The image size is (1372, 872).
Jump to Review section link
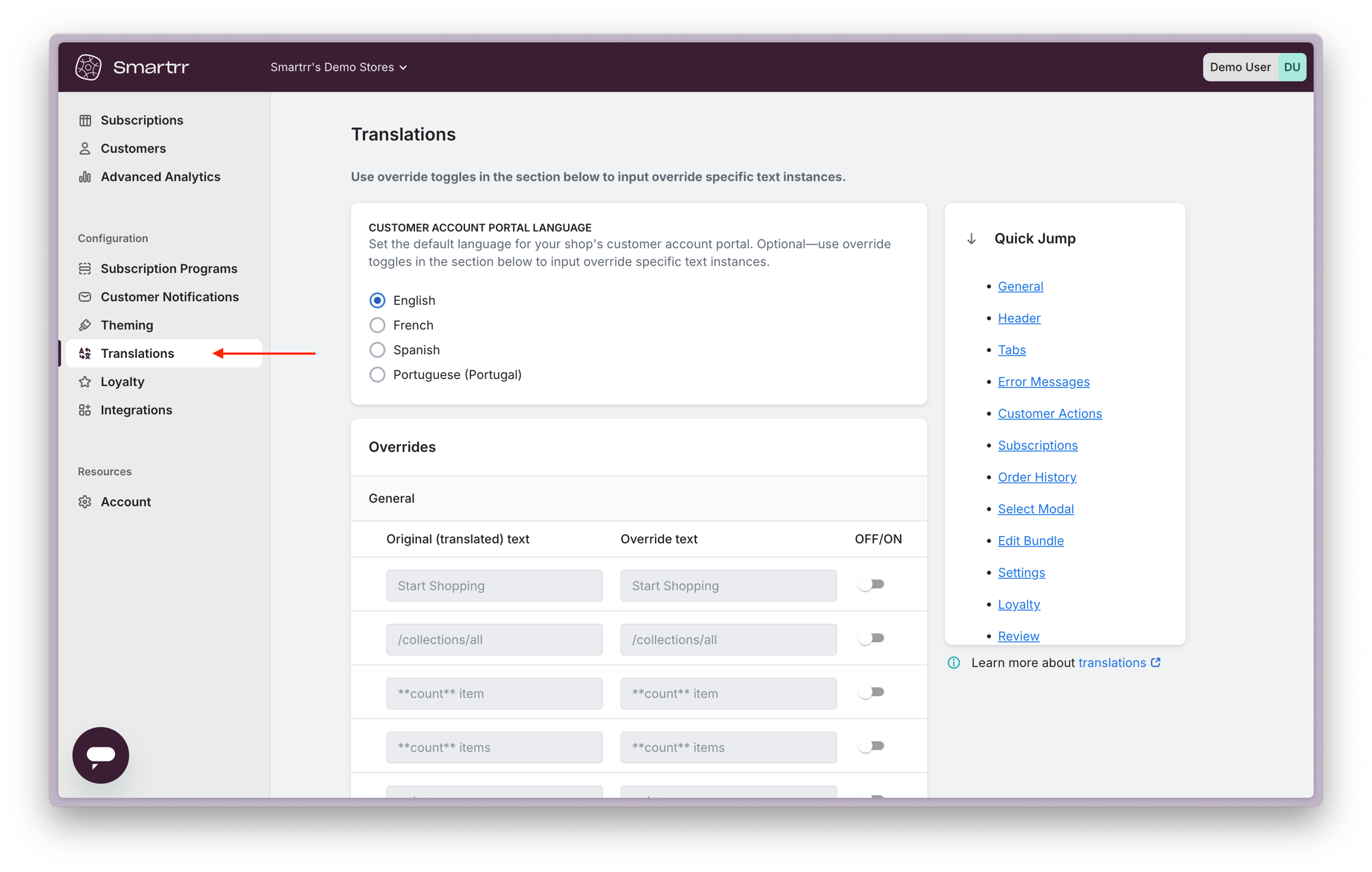coord(1018,636)
